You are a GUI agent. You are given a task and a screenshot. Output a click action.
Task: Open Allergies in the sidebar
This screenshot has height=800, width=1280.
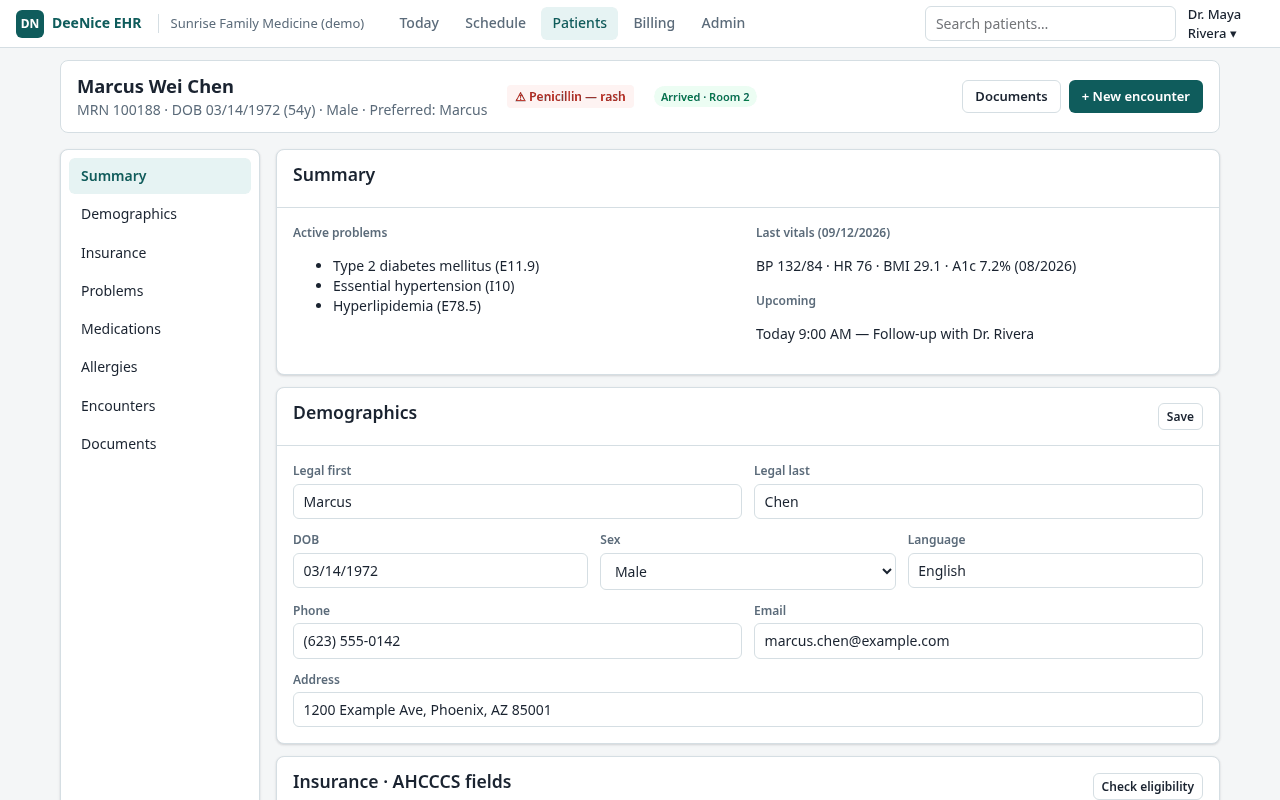160,367
